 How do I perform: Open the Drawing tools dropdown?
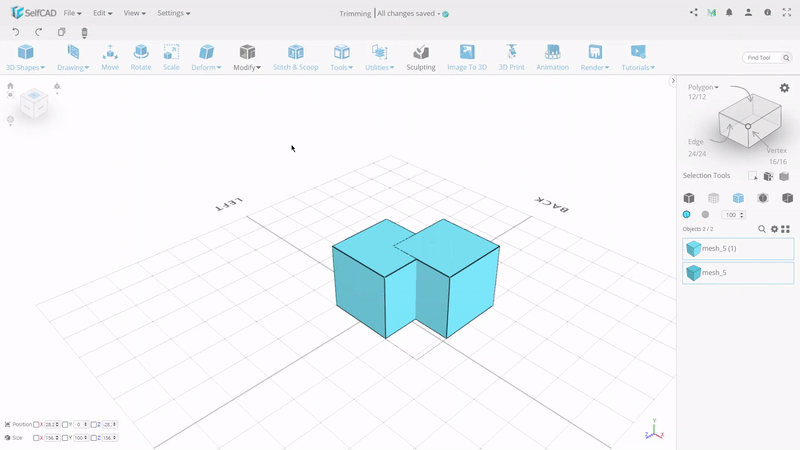click(x=73, y=57)
